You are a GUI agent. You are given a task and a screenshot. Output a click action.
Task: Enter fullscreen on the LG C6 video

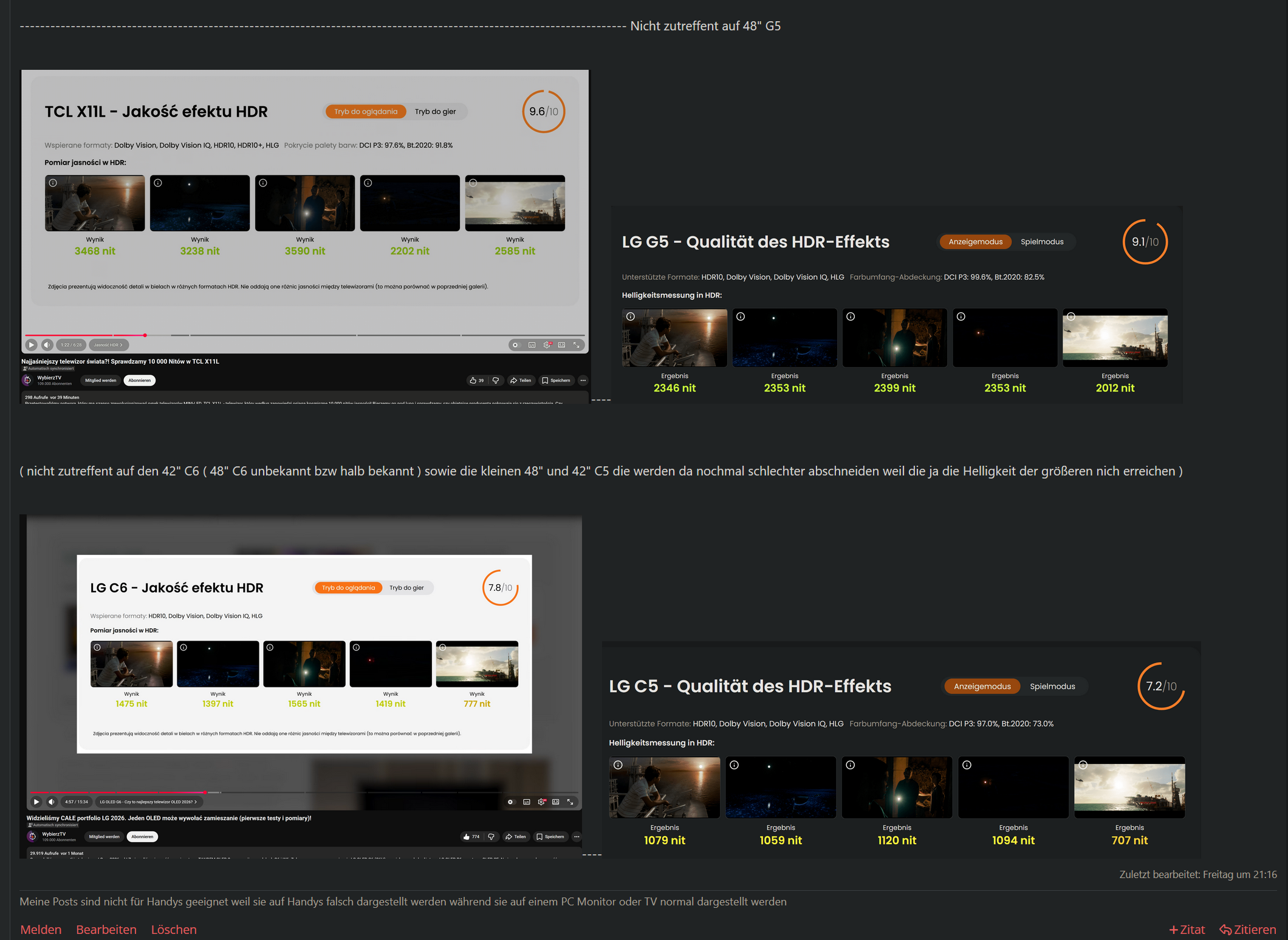point(570,802)
